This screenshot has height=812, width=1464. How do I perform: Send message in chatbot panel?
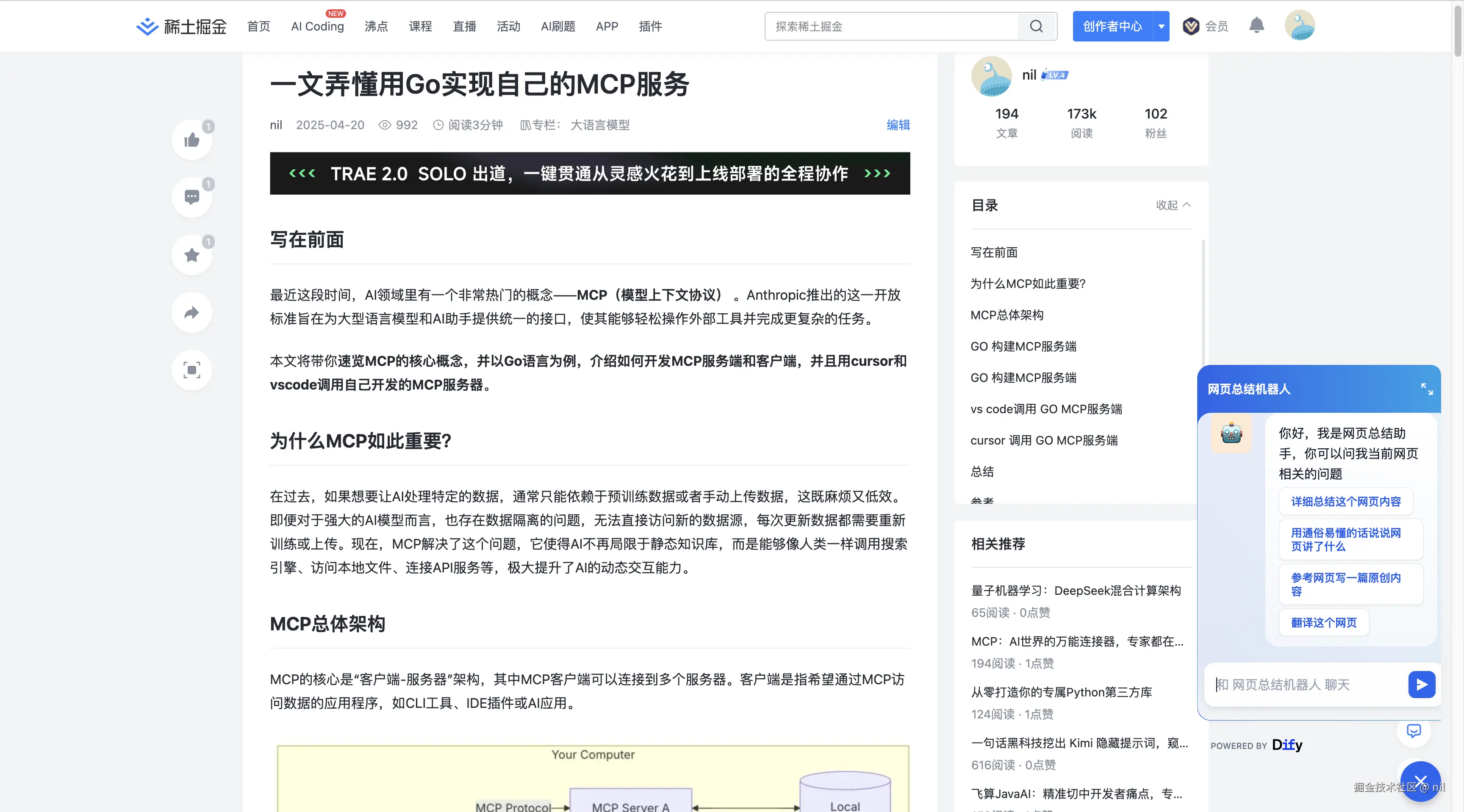click(x=1421, y=684)
